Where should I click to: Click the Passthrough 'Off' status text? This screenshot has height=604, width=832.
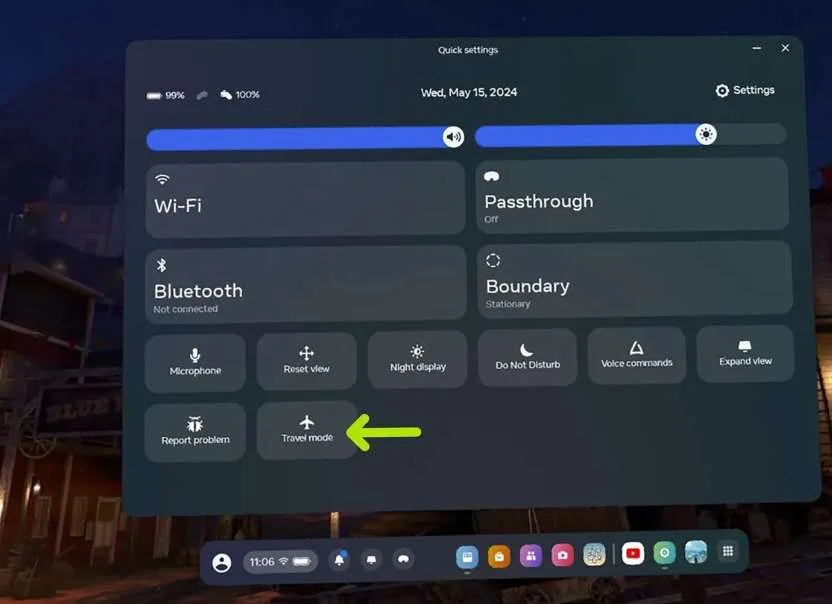point(491,219)
